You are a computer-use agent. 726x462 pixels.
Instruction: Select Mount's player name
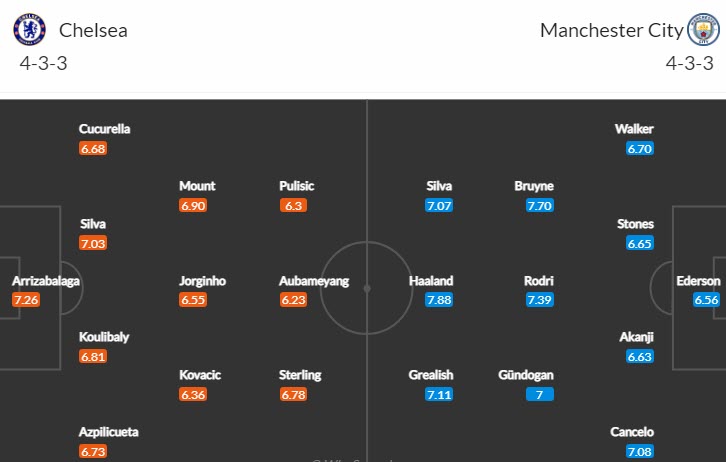[x=197, y=186]
